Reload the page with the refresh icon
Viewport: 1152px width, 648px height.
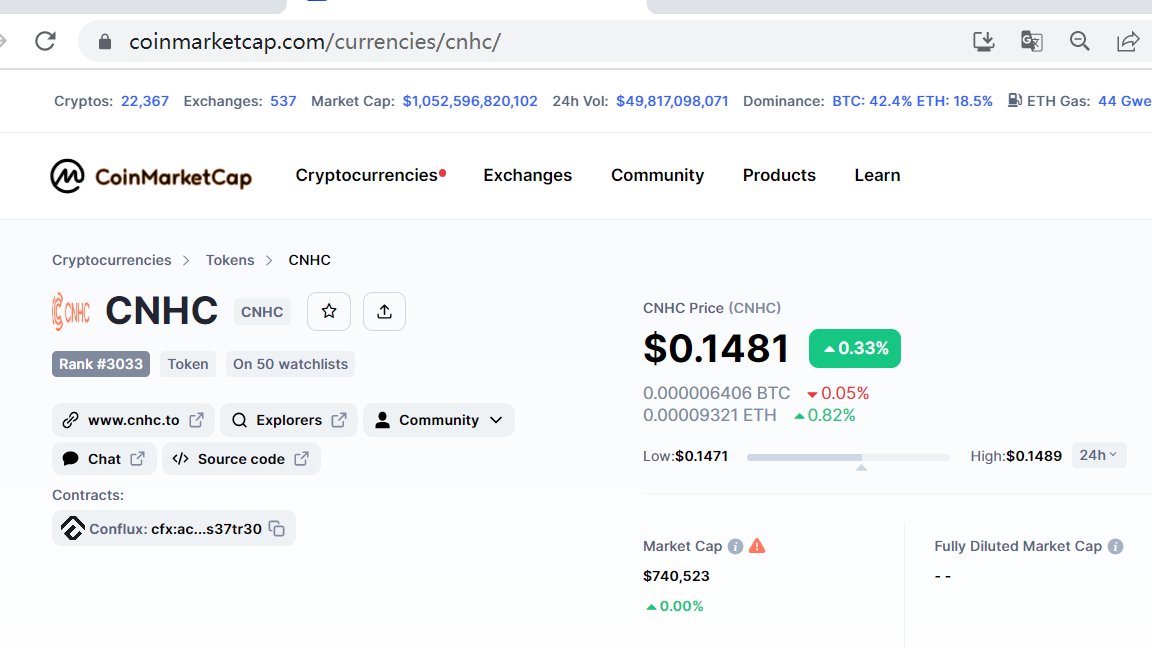tap(46, 41)
